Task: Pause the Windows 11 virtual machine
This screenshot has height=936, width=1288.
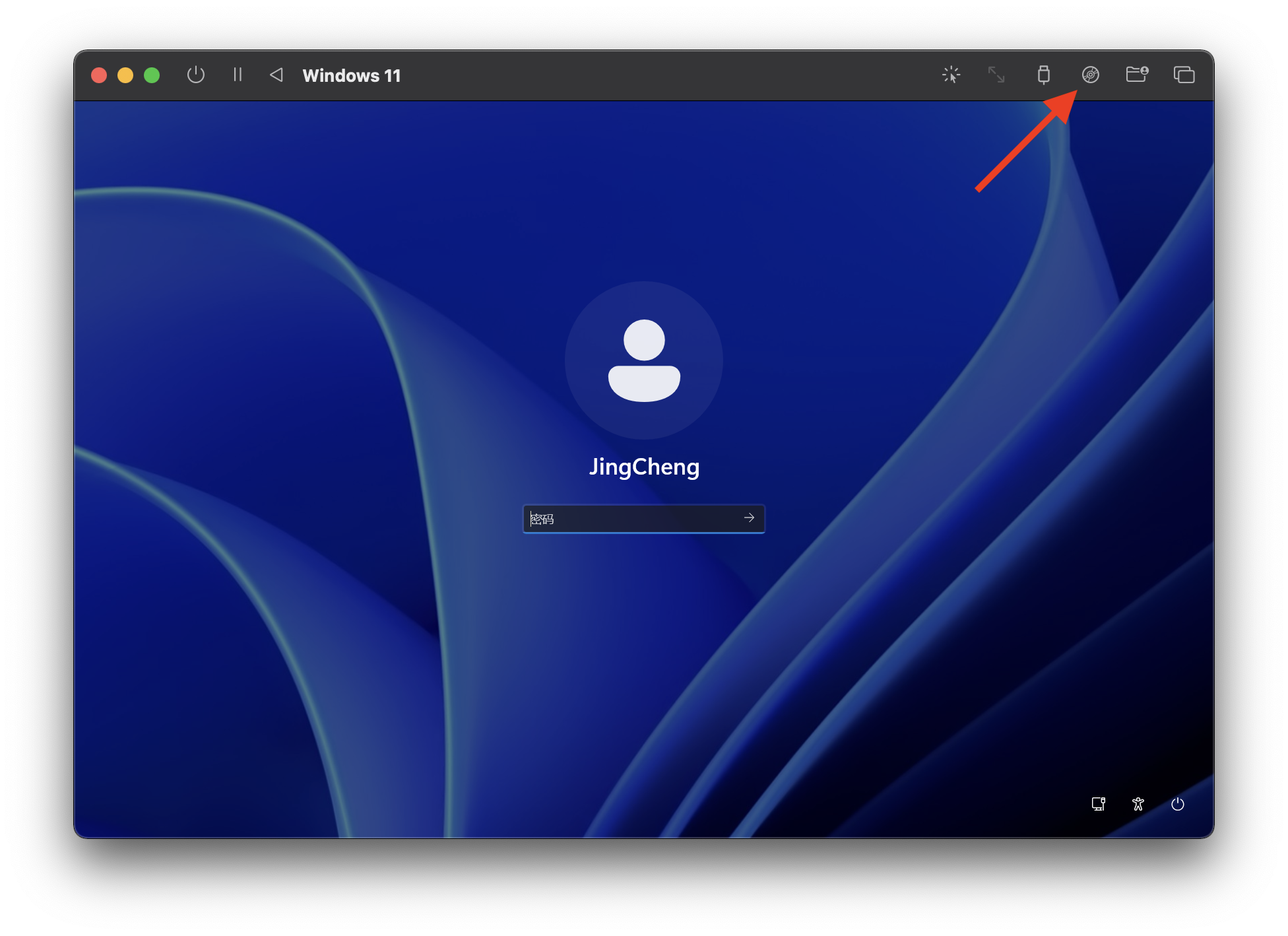Action: point(238,75)
